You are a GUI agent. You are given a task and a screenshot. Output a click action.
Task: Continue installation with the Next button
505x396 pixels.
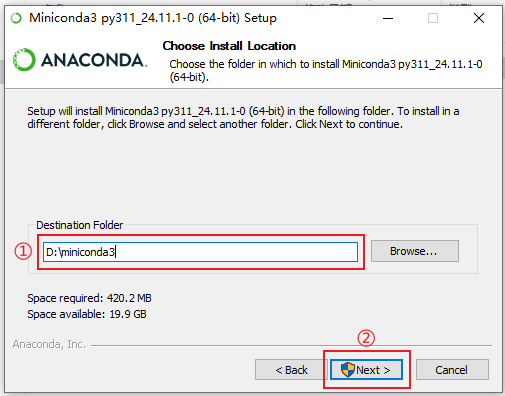[366, 370]
